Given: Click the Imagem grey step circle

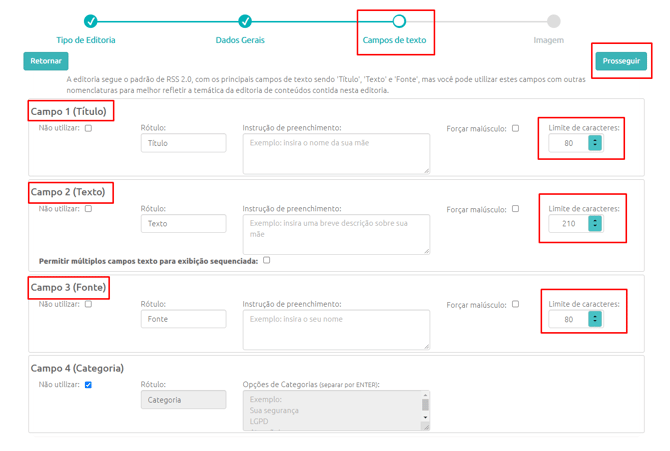Looking at the screenshot, I should click(554, 21).
